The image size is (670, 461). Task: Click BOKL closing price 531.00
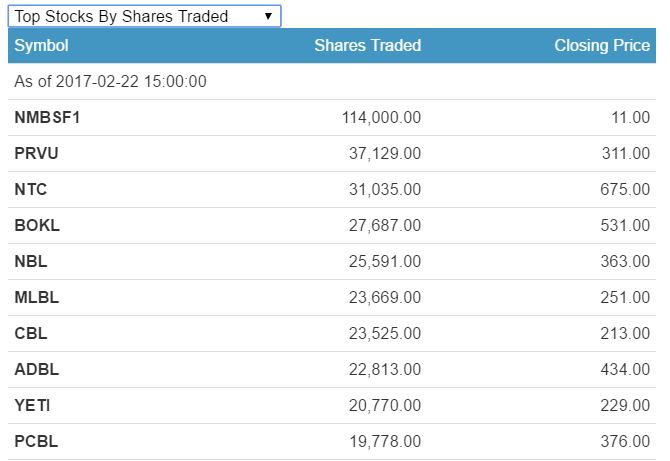[624, 226]
